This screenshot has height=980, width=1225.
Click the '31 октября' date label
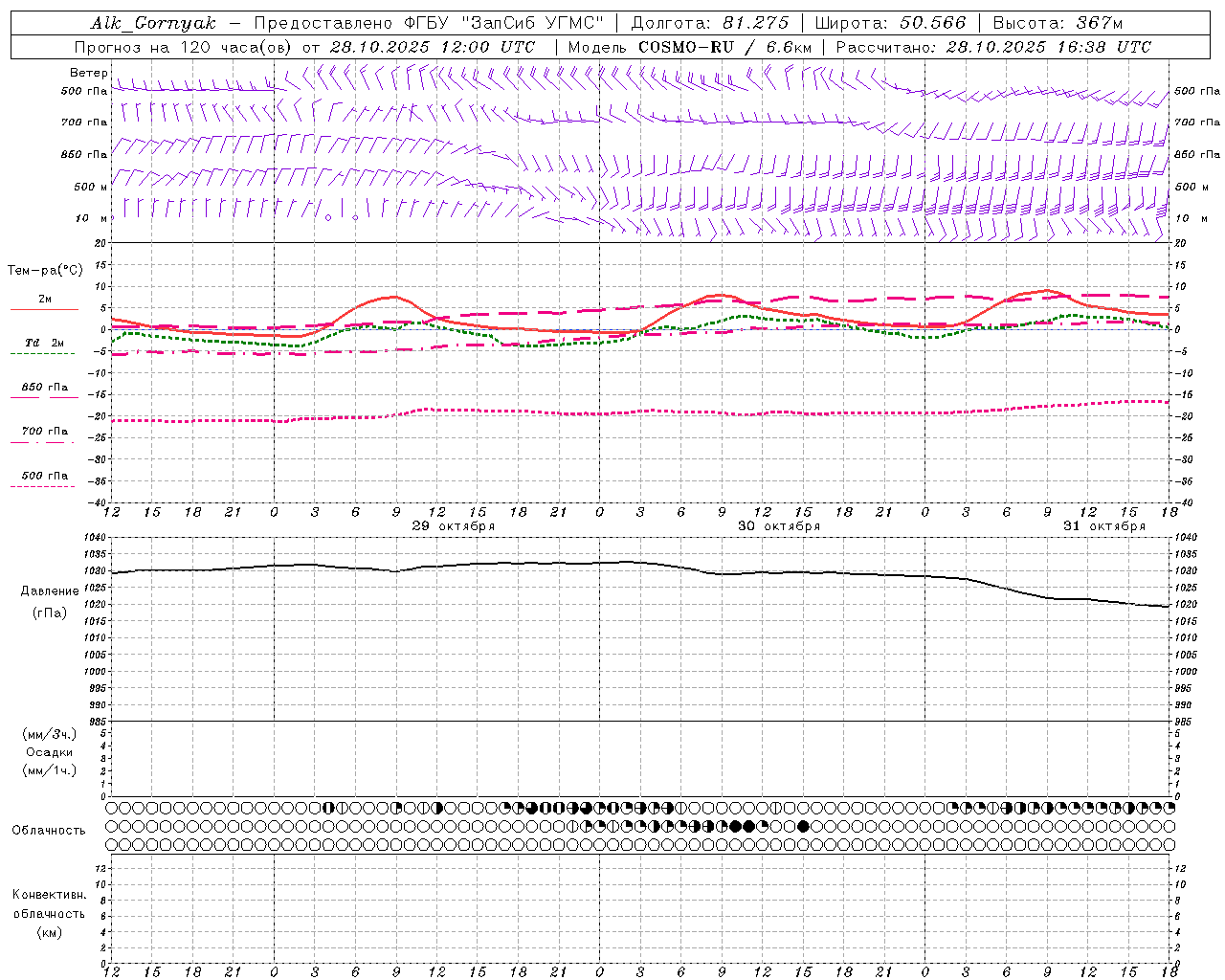(x=1104, y=526)
